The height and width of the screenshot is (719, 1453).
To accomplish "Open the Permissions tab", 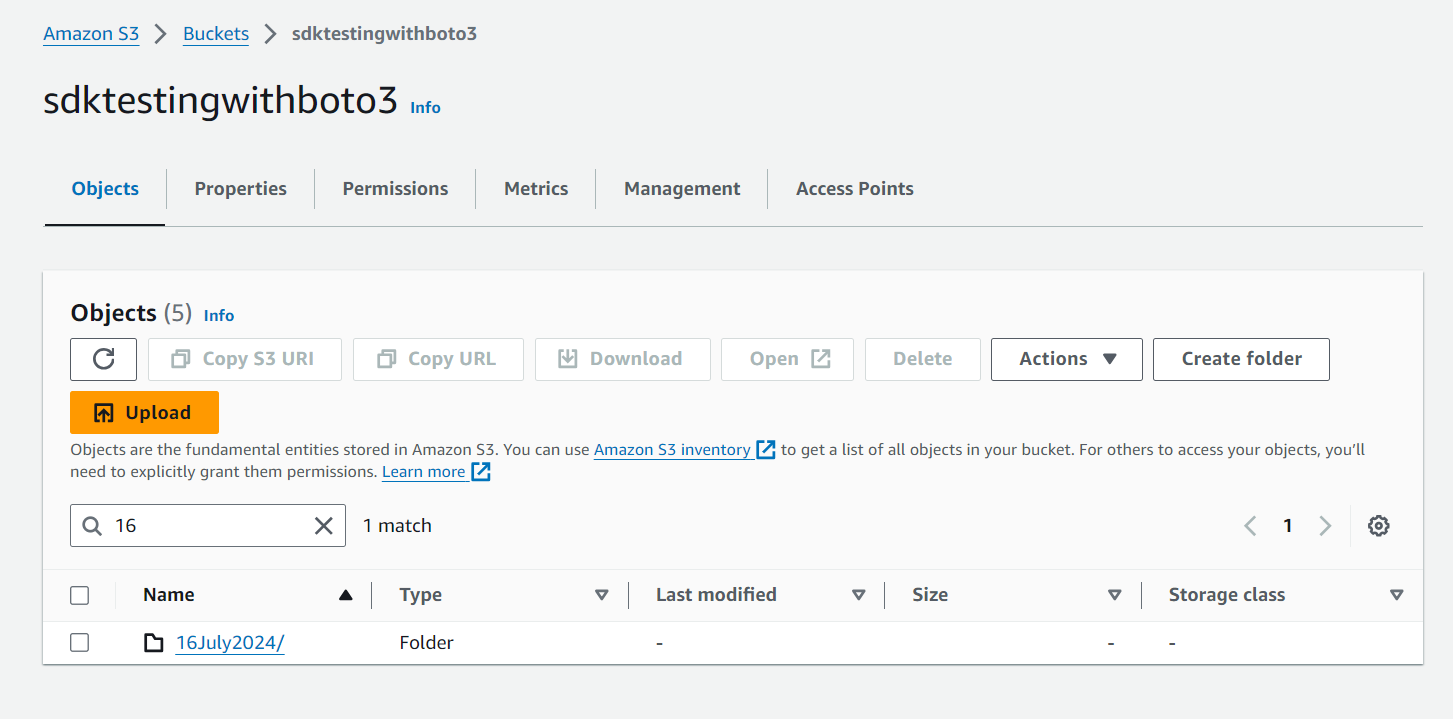I will pyautogui.click(x=395, y=189).
